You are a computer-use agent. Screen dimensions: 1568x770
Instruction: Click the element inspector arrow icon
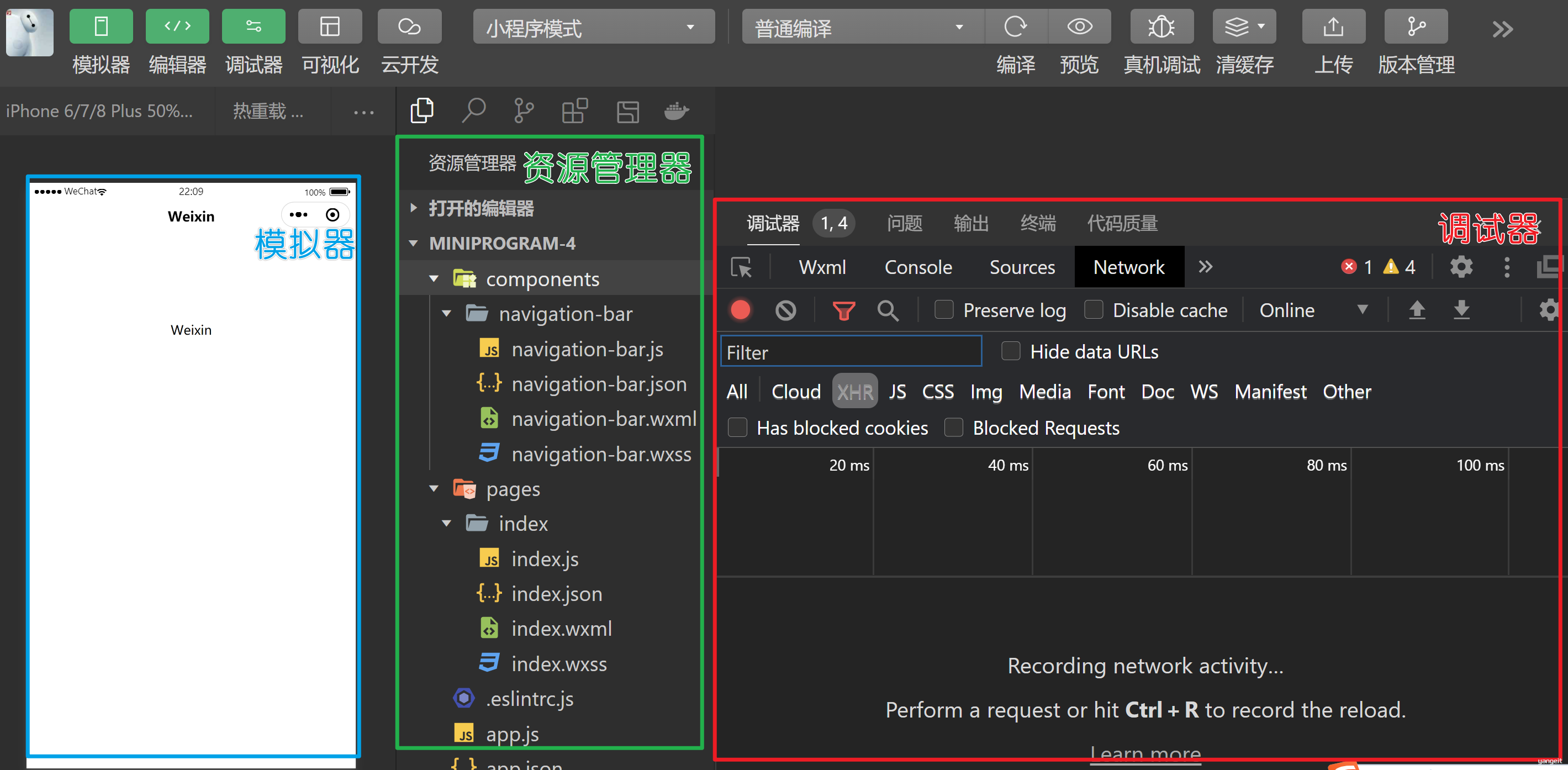click(741, 267)
